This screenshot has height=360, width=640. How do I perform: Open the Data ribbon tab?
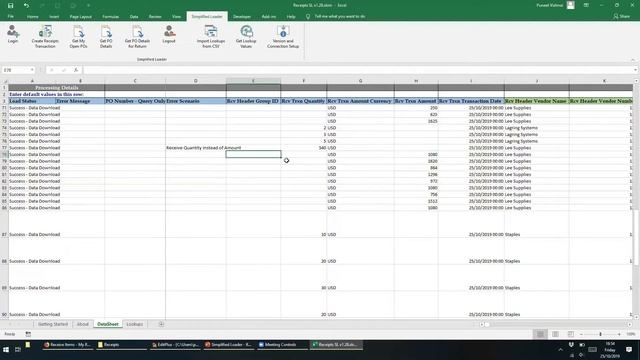tap(134, 16)
